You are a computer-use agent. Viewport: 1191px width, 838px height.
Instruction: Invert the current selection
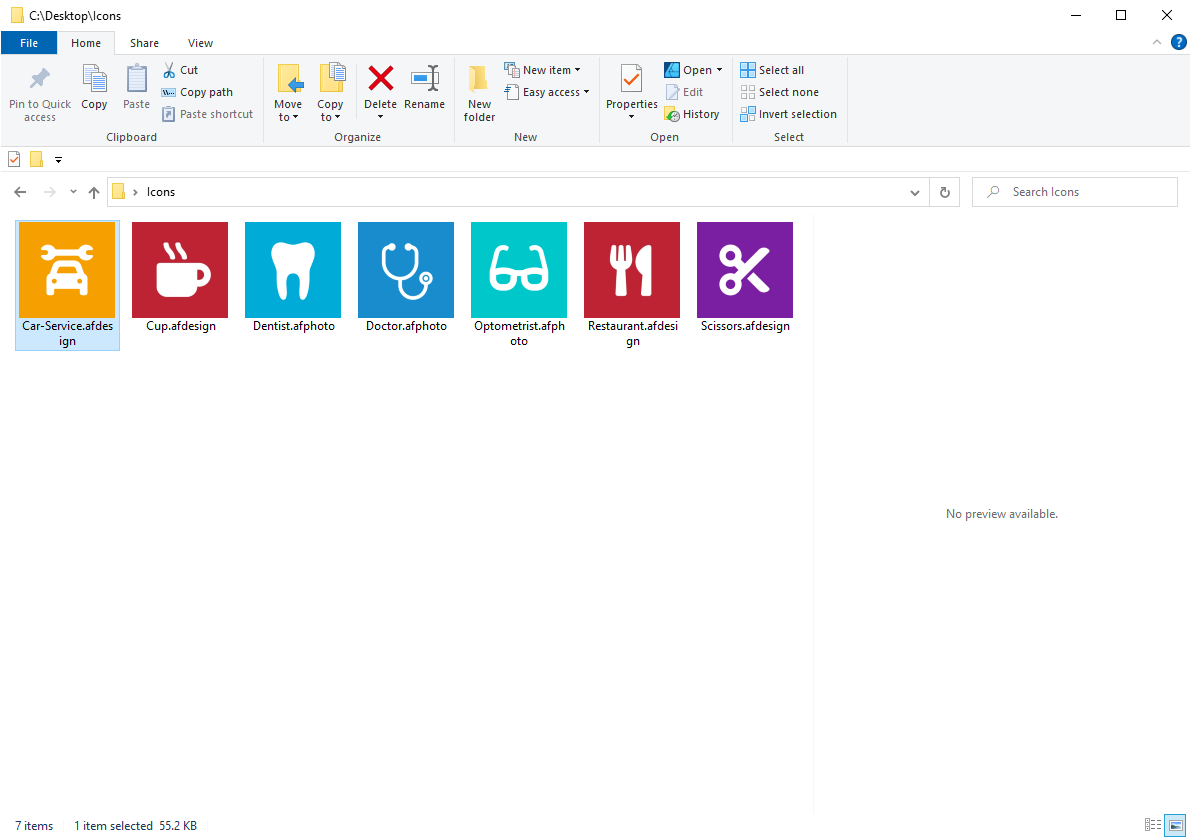[788, 113]
